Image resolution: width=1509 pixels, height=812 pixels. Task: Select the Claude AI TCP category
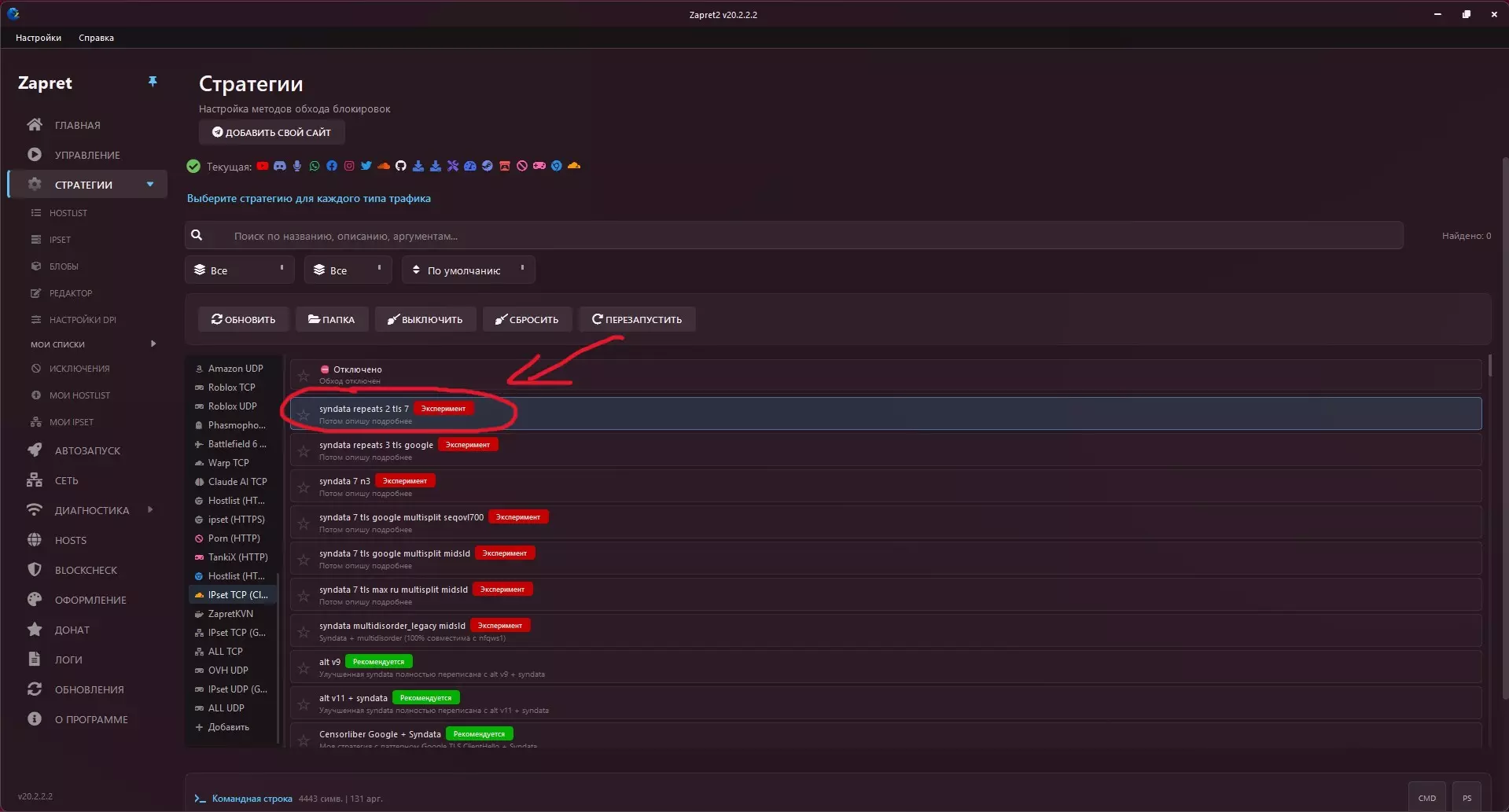coord(232,482)
